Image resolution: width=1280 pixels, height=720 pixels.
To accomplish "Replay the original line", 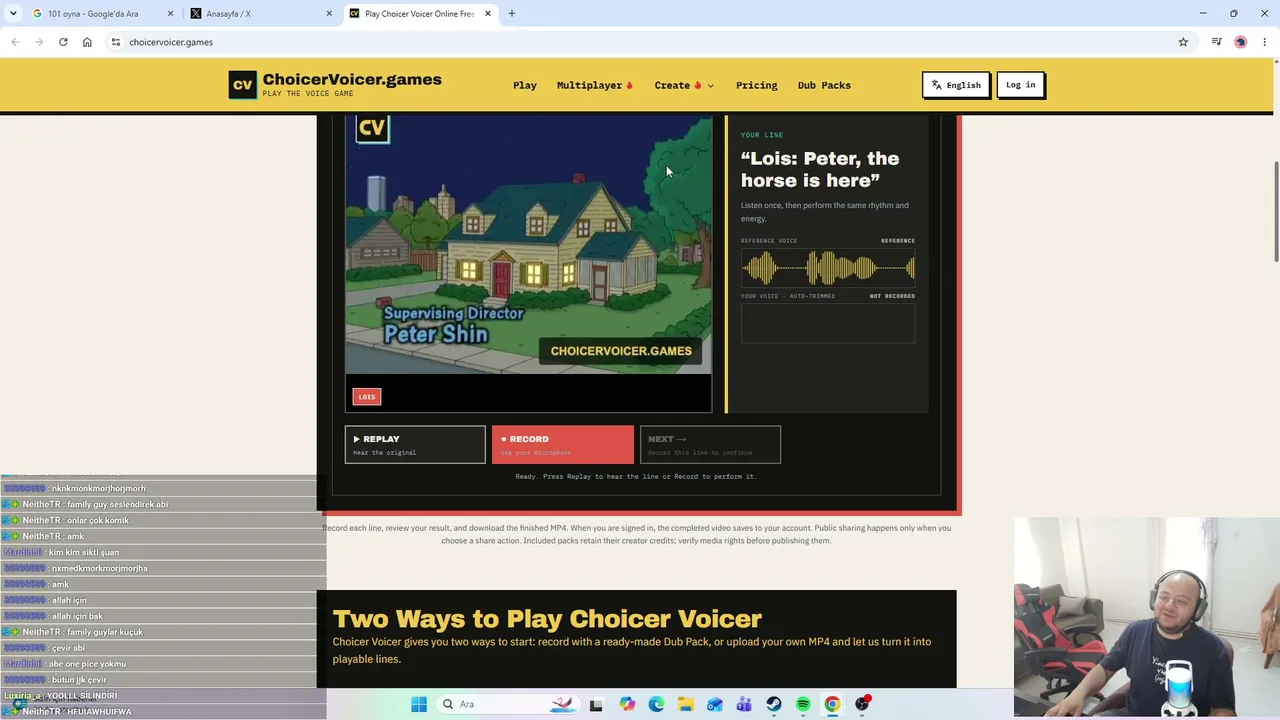I will (x=415, y=444).
